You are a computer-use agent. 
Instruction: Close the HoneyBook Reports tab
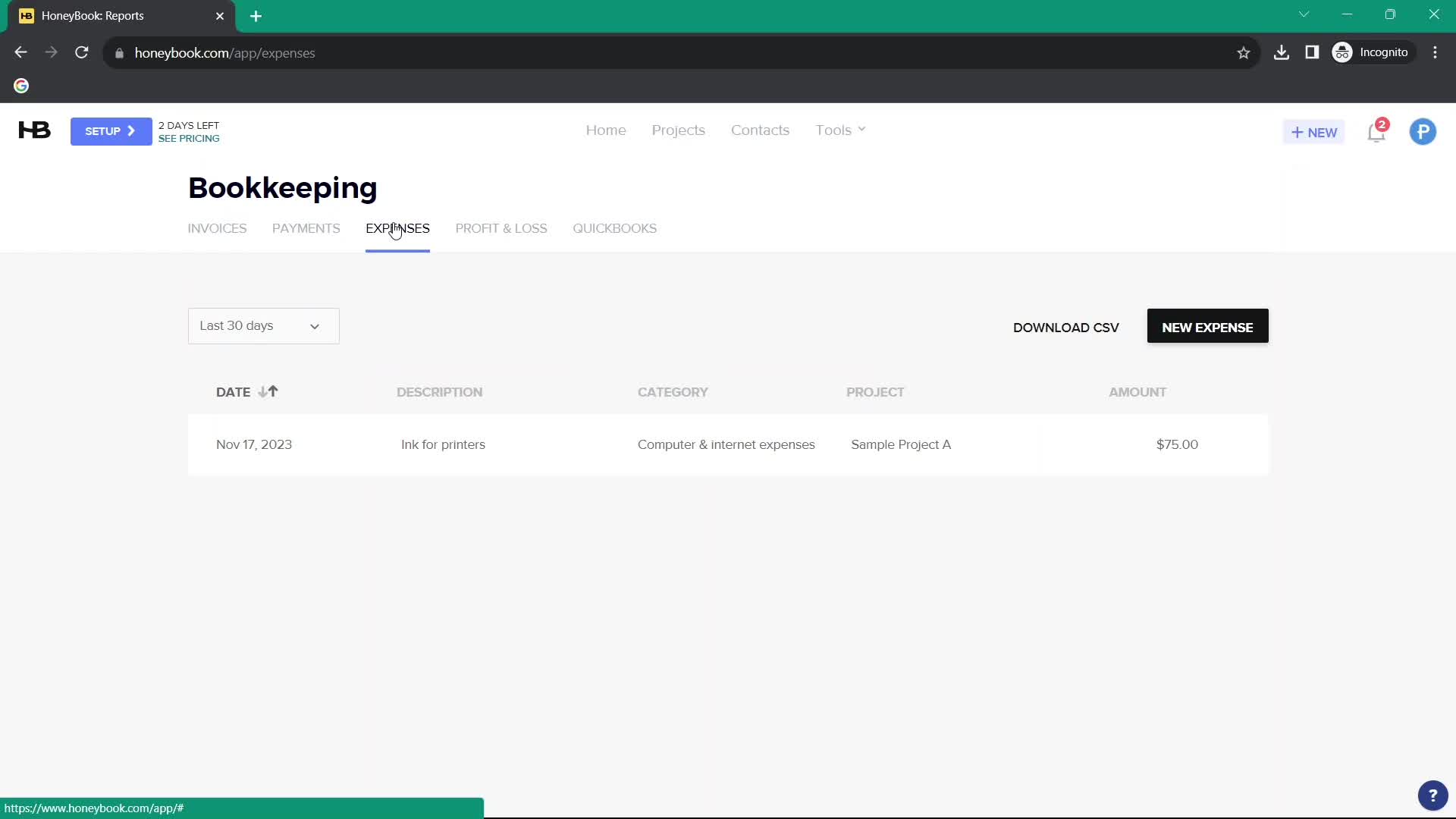click(220, 16)
